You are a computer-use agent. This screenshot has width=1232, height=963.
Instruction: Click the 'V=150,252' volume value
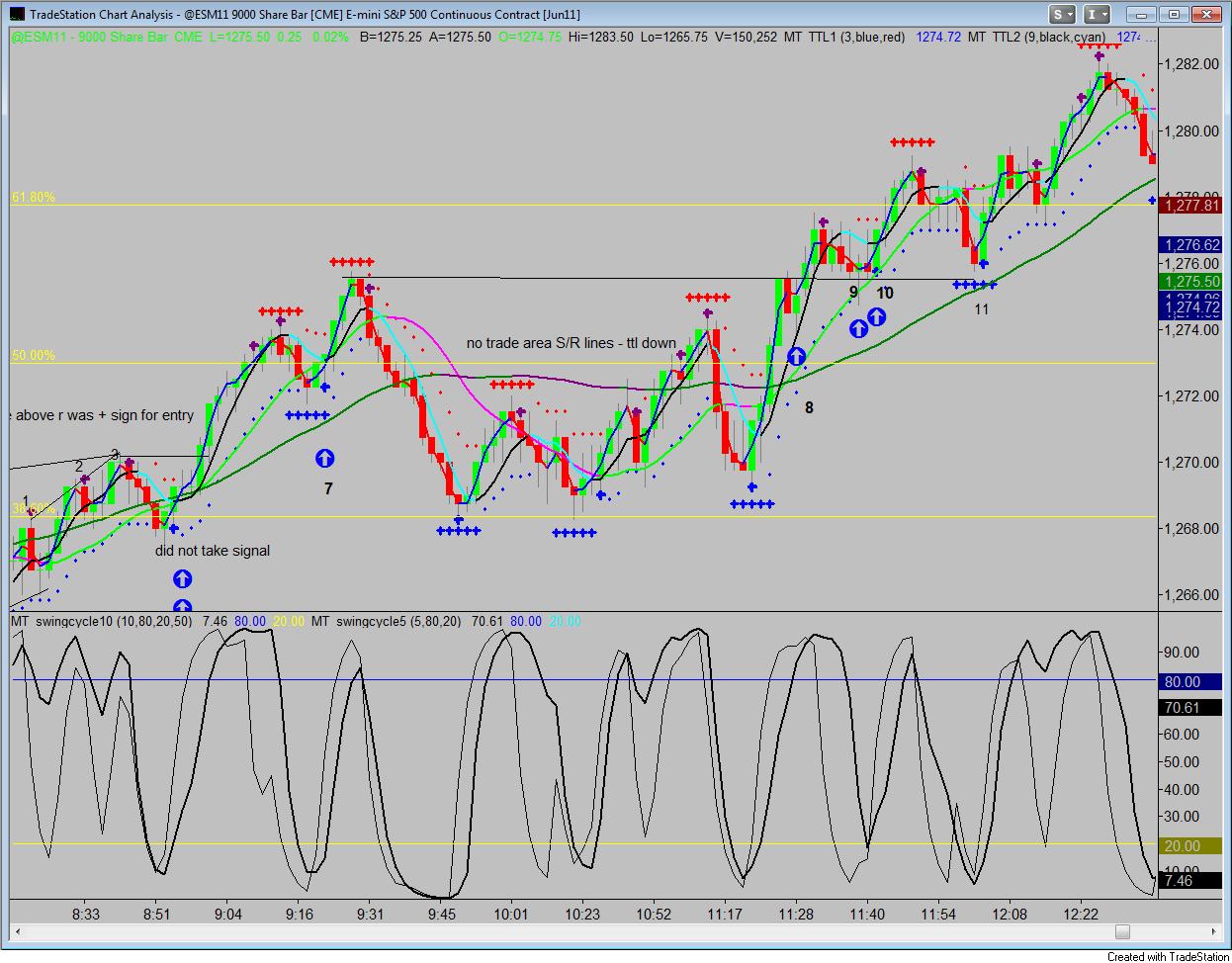746,37
